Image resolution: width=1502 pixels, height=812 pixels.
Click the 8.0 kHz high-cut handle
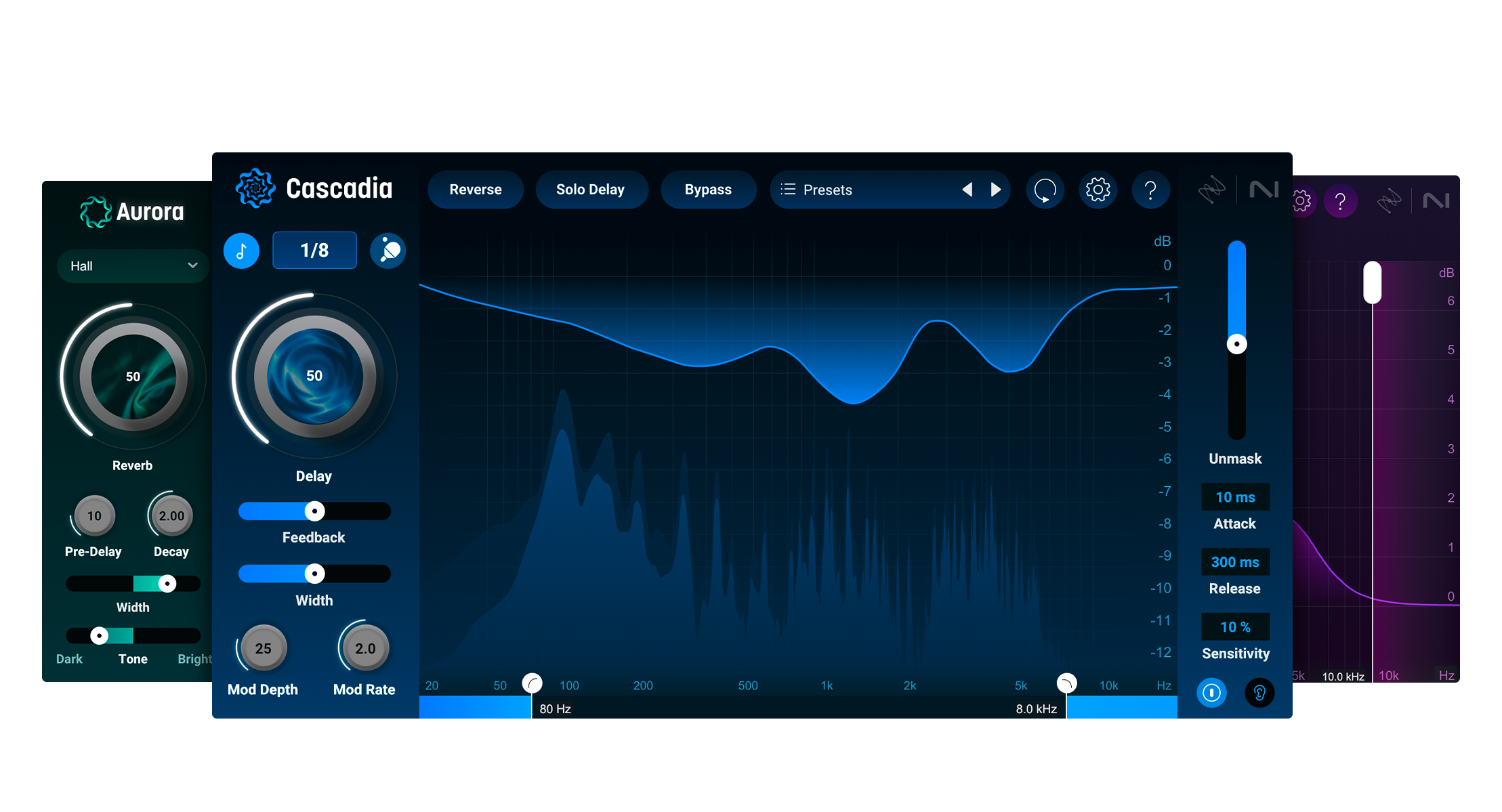pos(1066,683)
